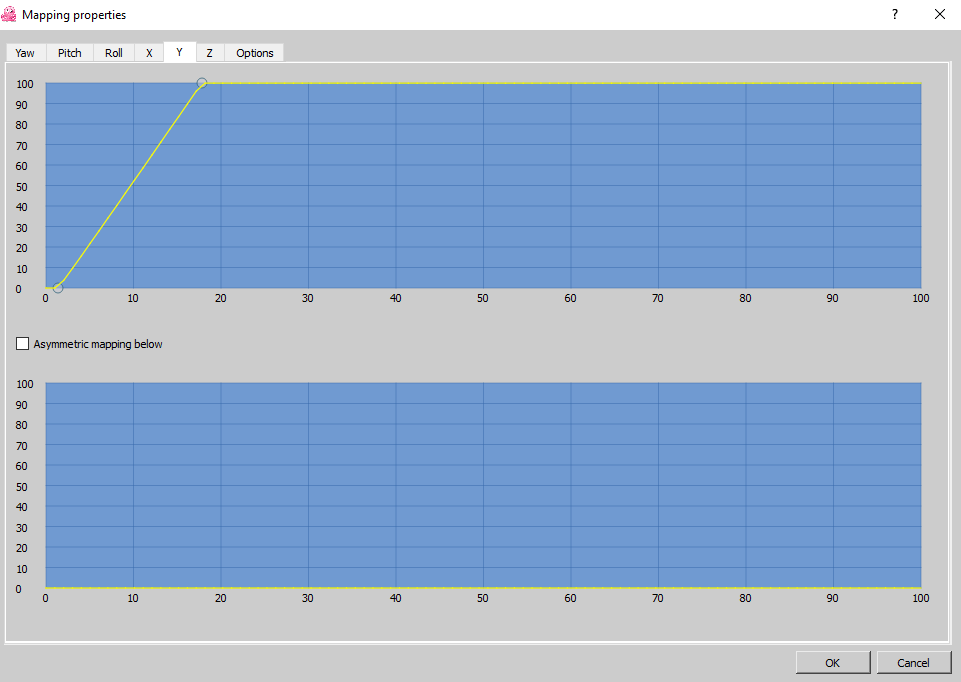The height and width of the screenshot is (682, 961).
Task: Select the lower curve control point near zero
Action: 58,288
